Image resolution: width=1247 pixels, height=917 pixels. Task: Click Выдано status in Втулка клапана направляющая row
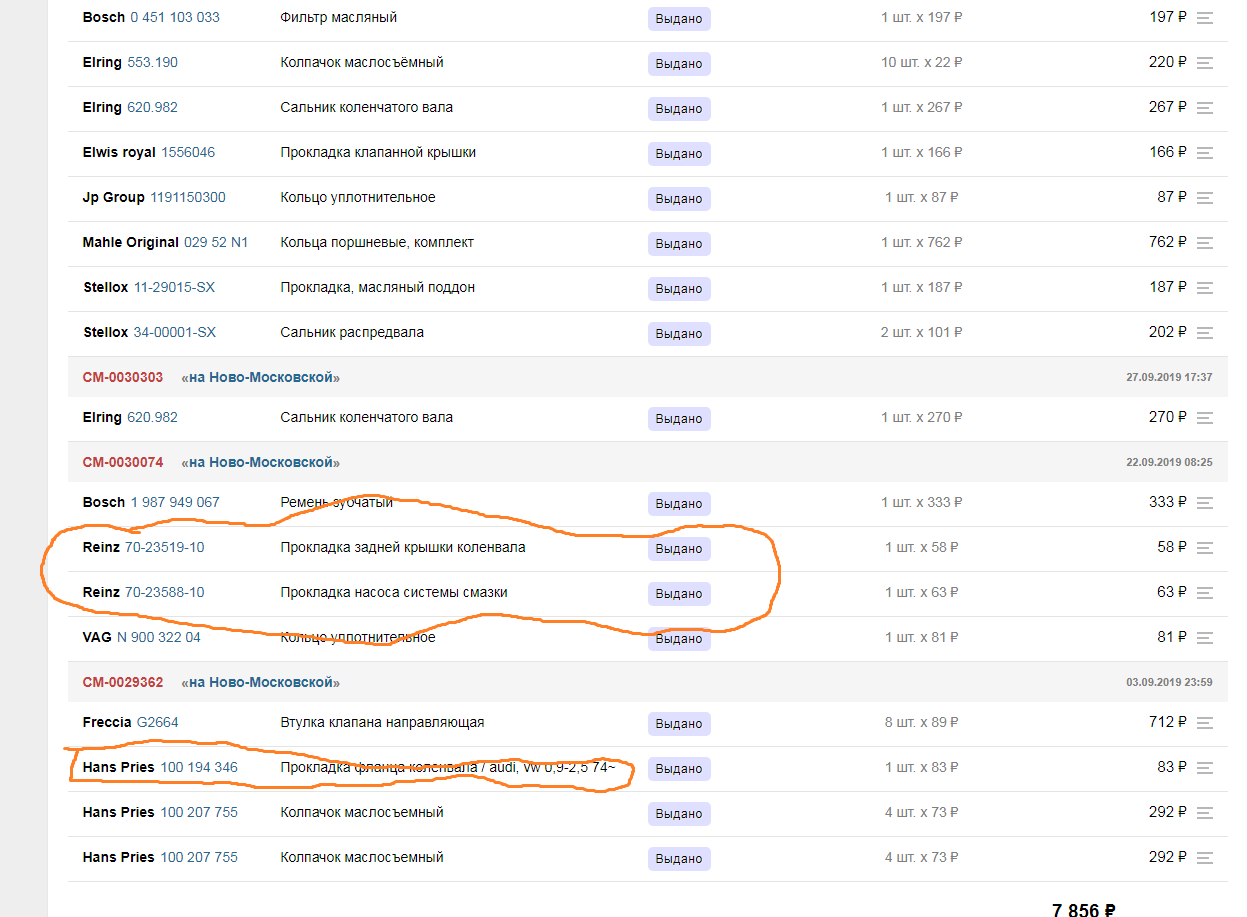click(679, 723)
